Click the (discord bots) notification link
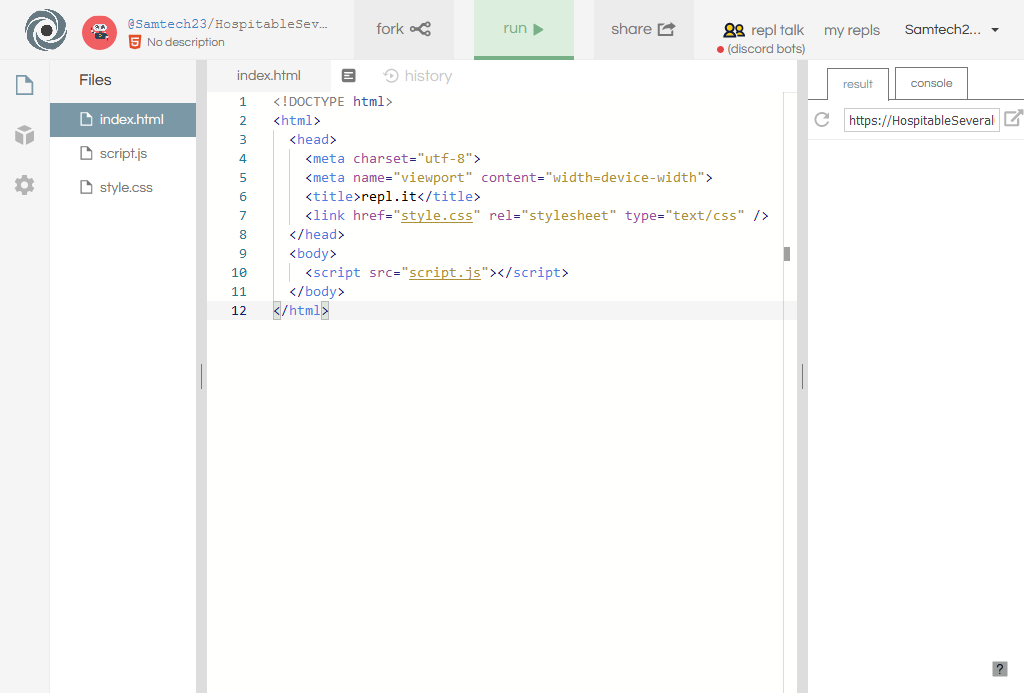 coord(766,49)
